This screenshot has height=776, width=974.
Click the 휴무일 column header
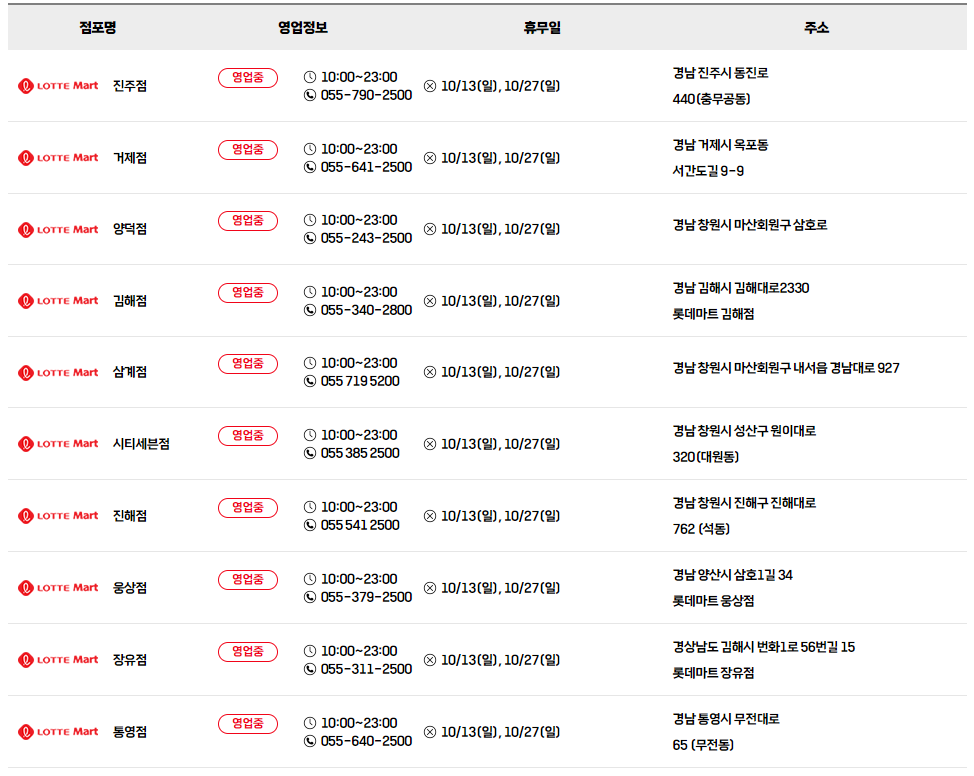(x=542, y=27)
